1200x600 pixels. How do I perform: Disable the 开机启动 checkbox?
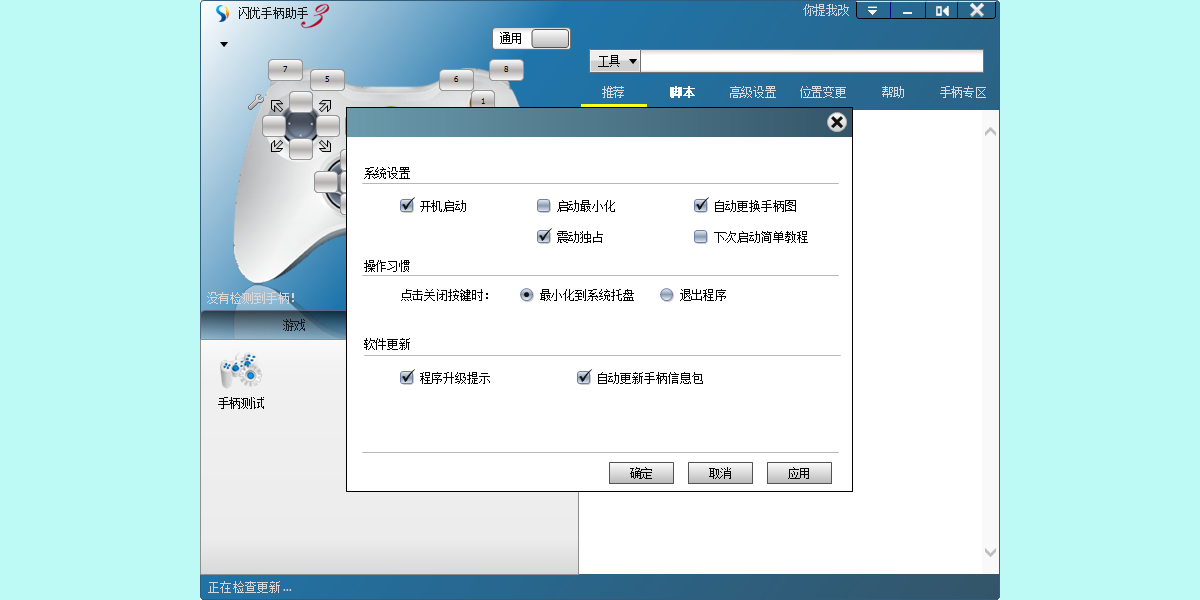click(x=406, y=205)
